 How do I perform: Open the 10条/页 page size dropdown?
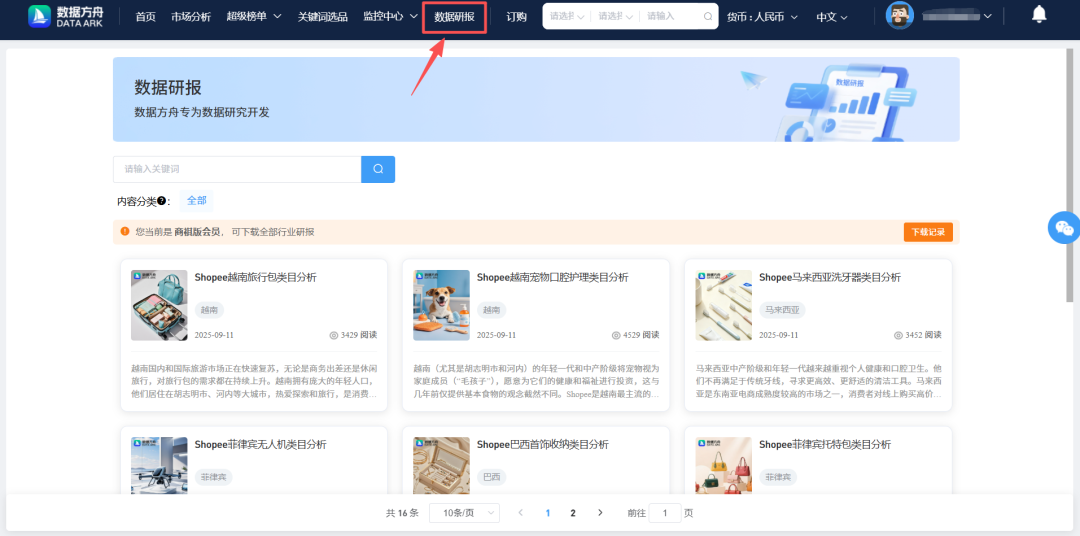pos(465,513)
